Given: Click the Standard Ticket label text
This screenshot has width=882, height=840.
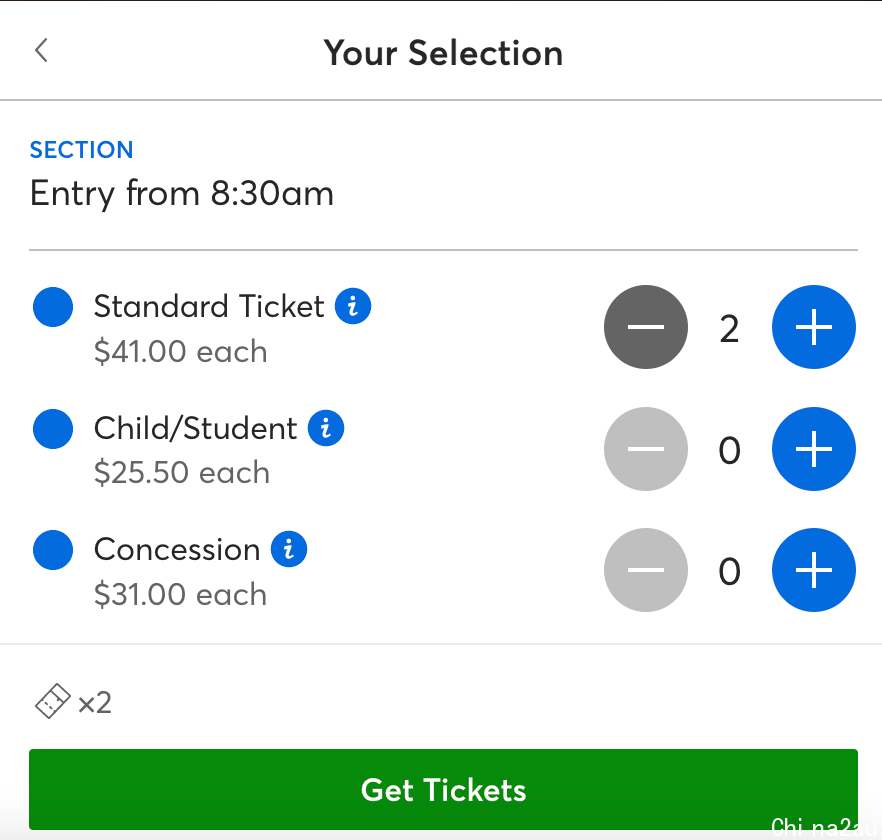Looking at the screenshot, I should point(209,307).
